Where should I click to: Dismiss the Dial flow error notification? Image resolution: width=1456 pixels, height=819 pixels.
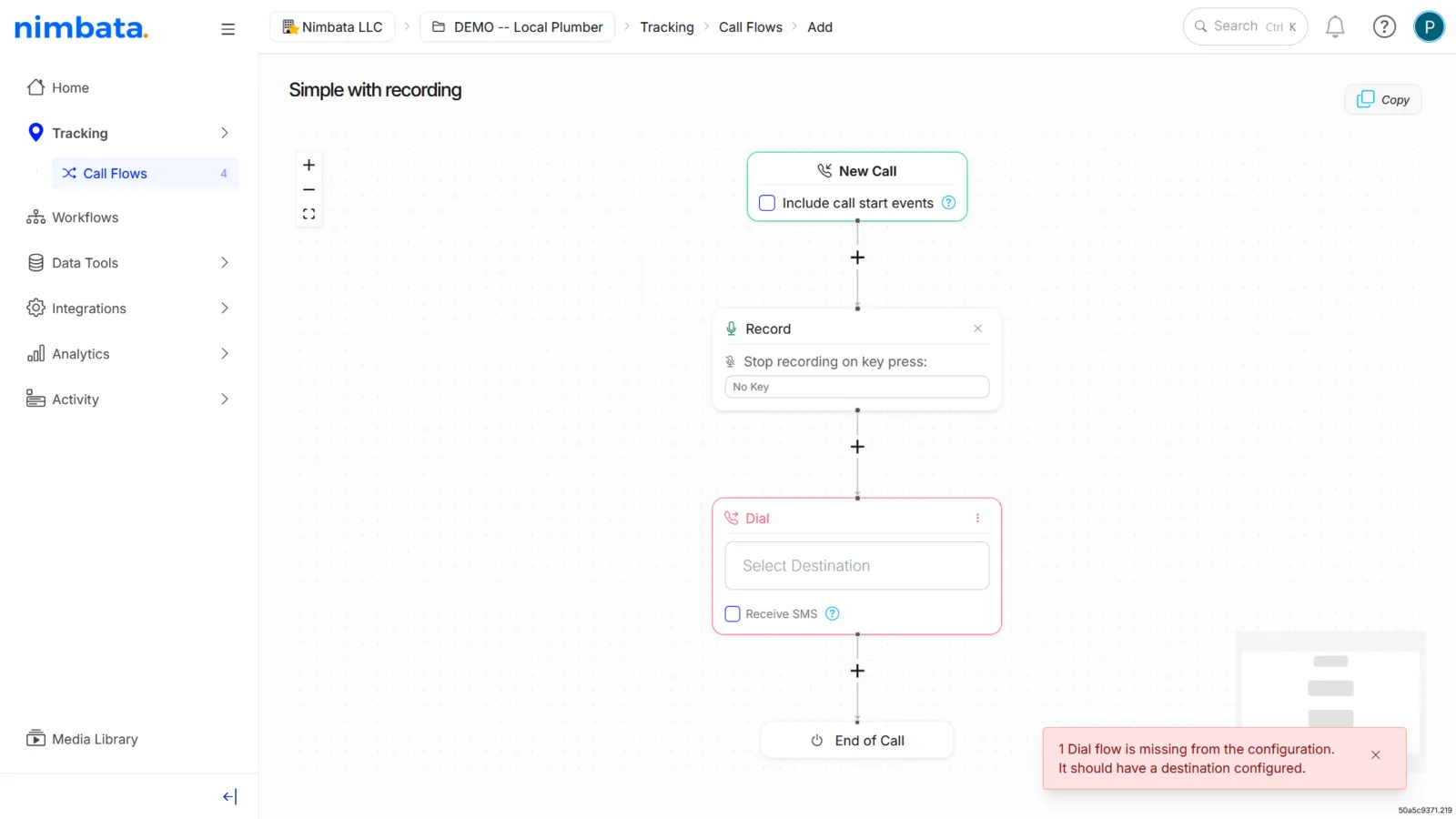coord(1375,755)
